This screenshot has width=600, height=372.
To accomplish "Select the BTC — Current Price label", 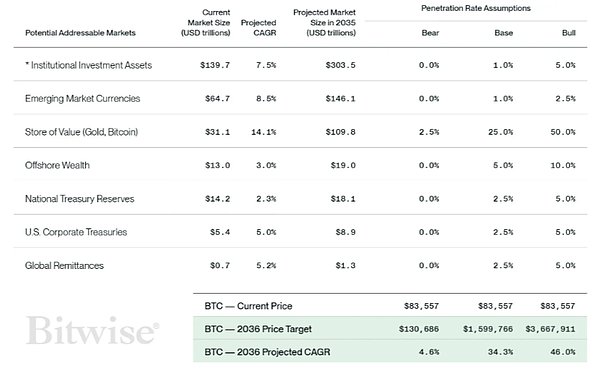I will click(248, 306).
